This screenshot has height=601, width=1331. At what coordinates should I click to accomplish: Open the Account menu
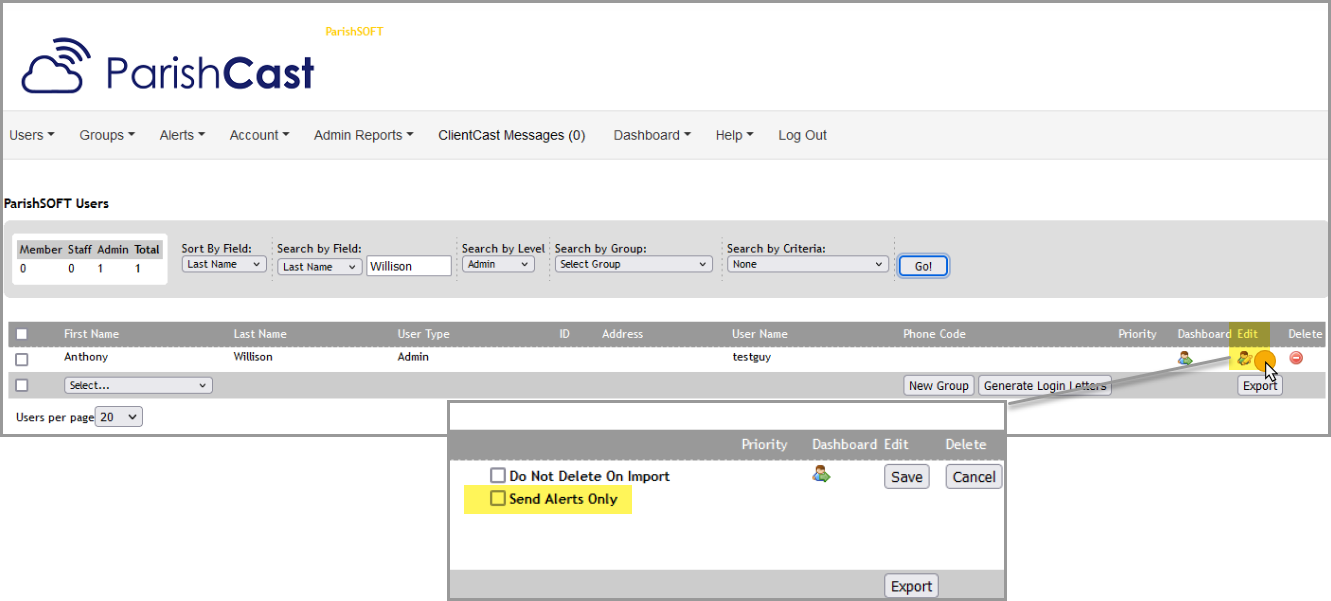click(x=259, y=135)
